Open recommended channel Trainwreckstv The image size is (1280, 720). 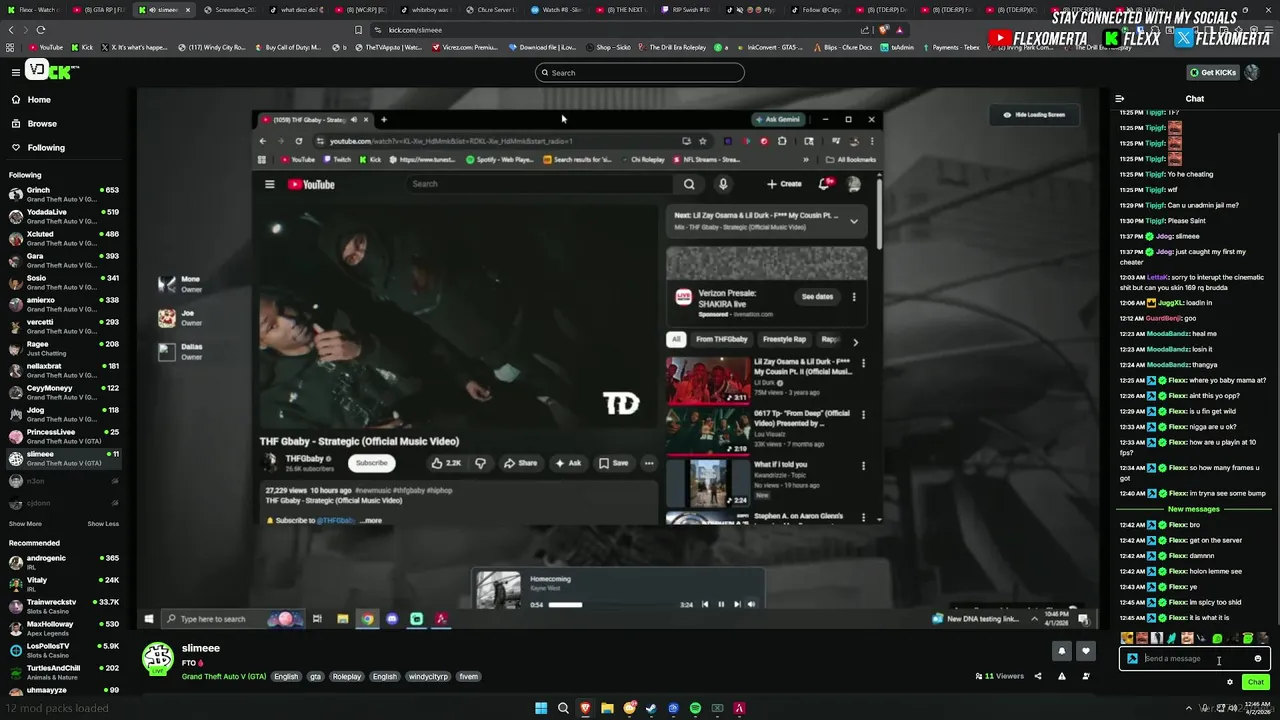point(64,606)
